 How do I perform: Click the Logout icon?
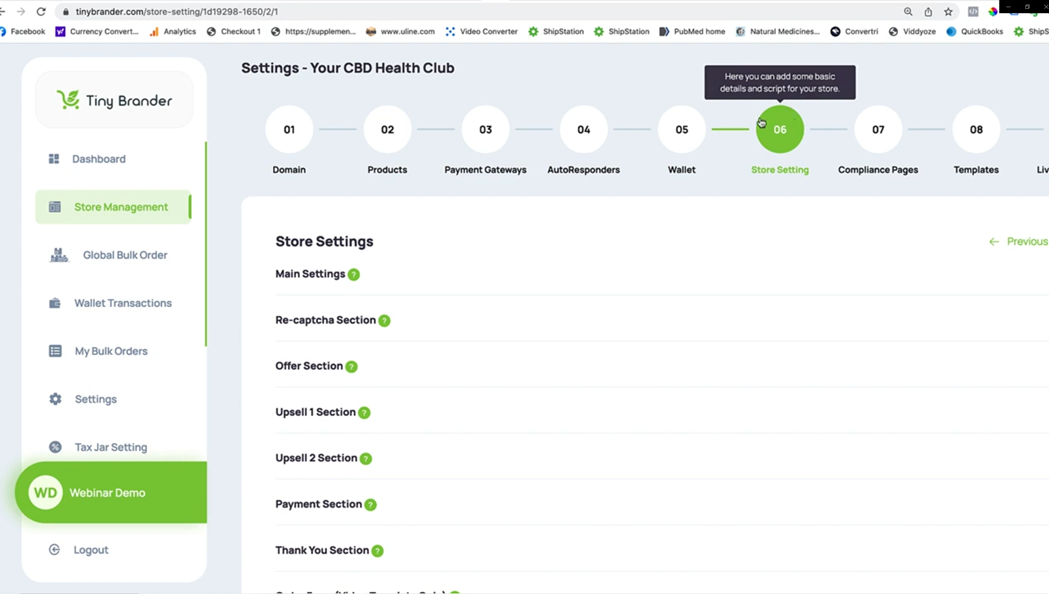(x=54, y=549)
